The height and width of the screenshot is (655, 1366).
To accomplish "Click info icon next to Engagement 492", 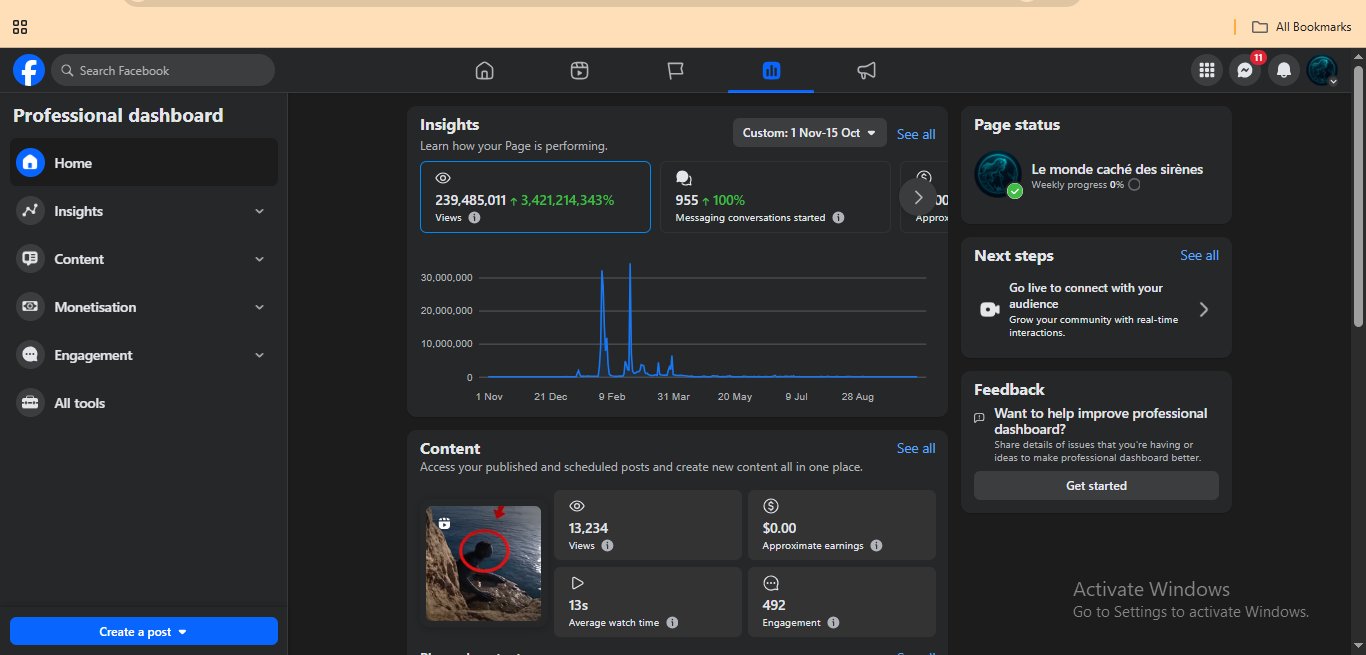I will pos(833,622).
